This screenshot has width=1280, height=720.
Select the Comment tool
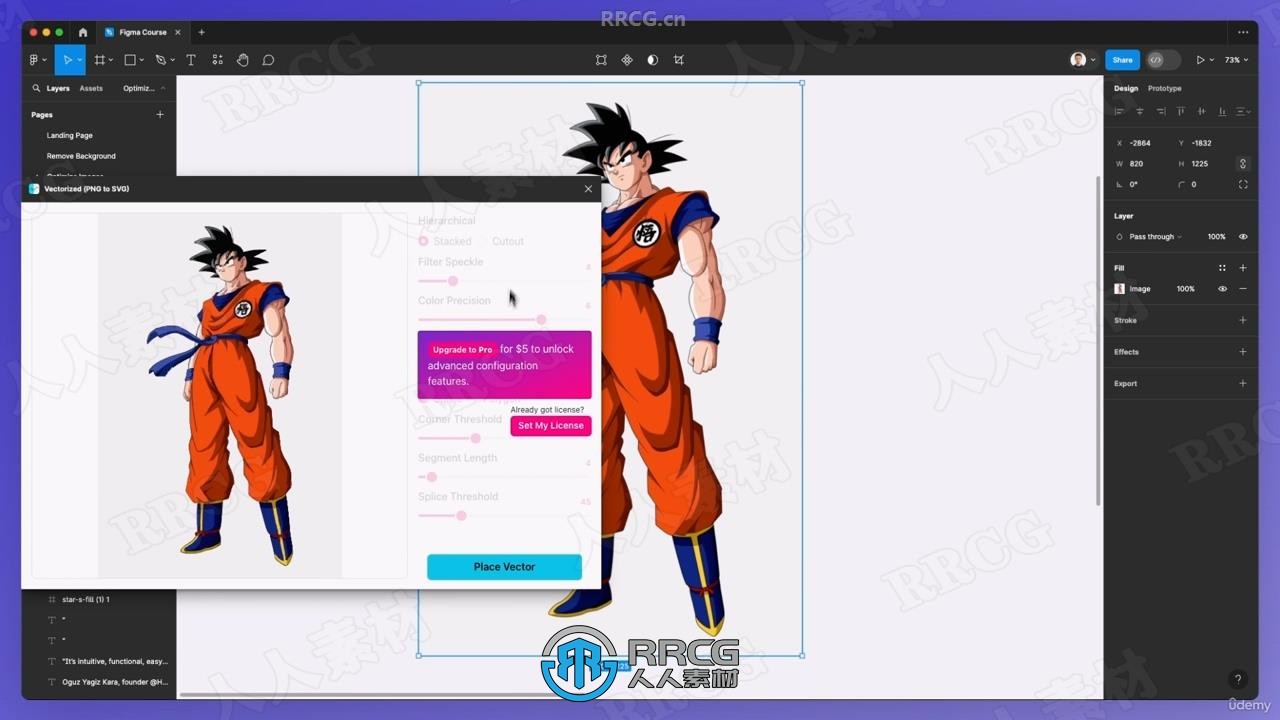click(268, 60)
